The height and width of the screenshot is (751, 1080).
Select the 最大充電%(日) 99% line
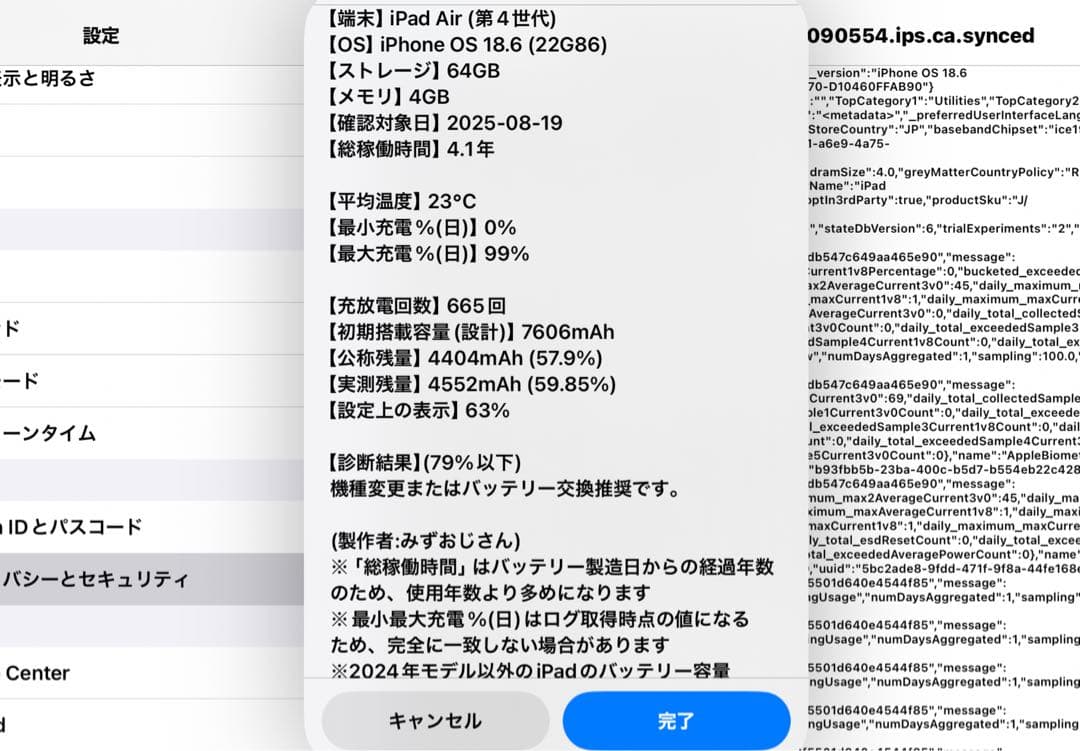(x=428, y=254)
